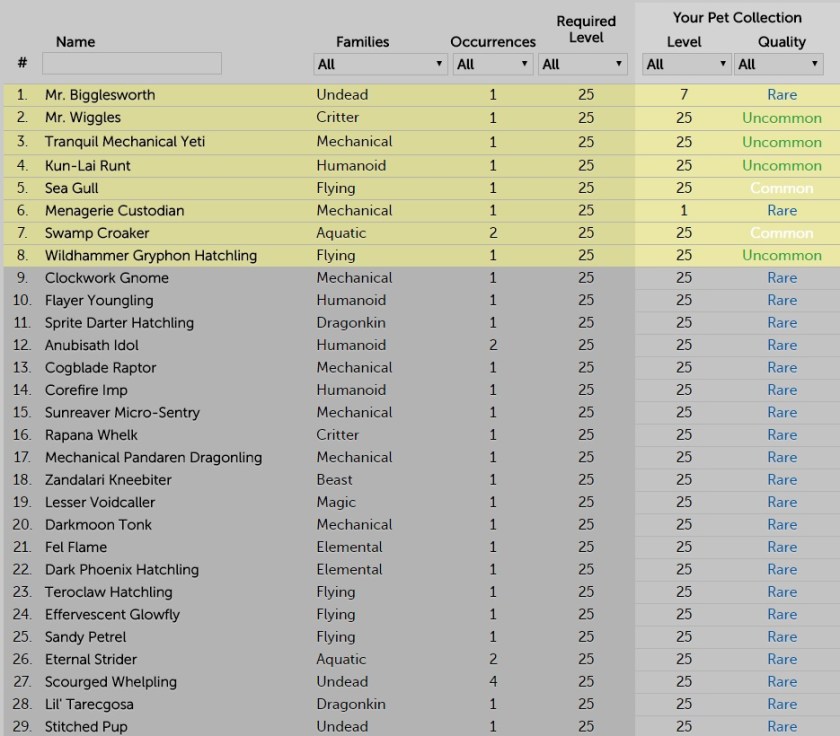
Task: Select the Tranquil Mechanical Yeti row
Action: point(125,141)
